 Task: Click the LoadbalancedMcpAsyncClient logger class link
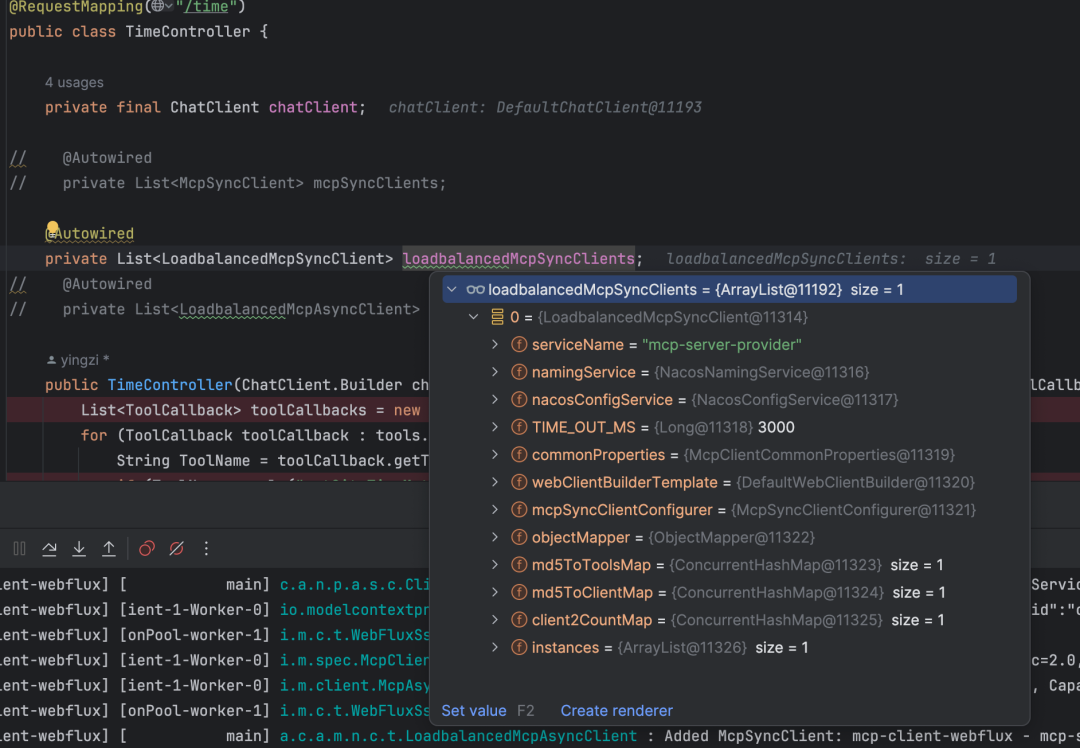[x=458, y=736]
